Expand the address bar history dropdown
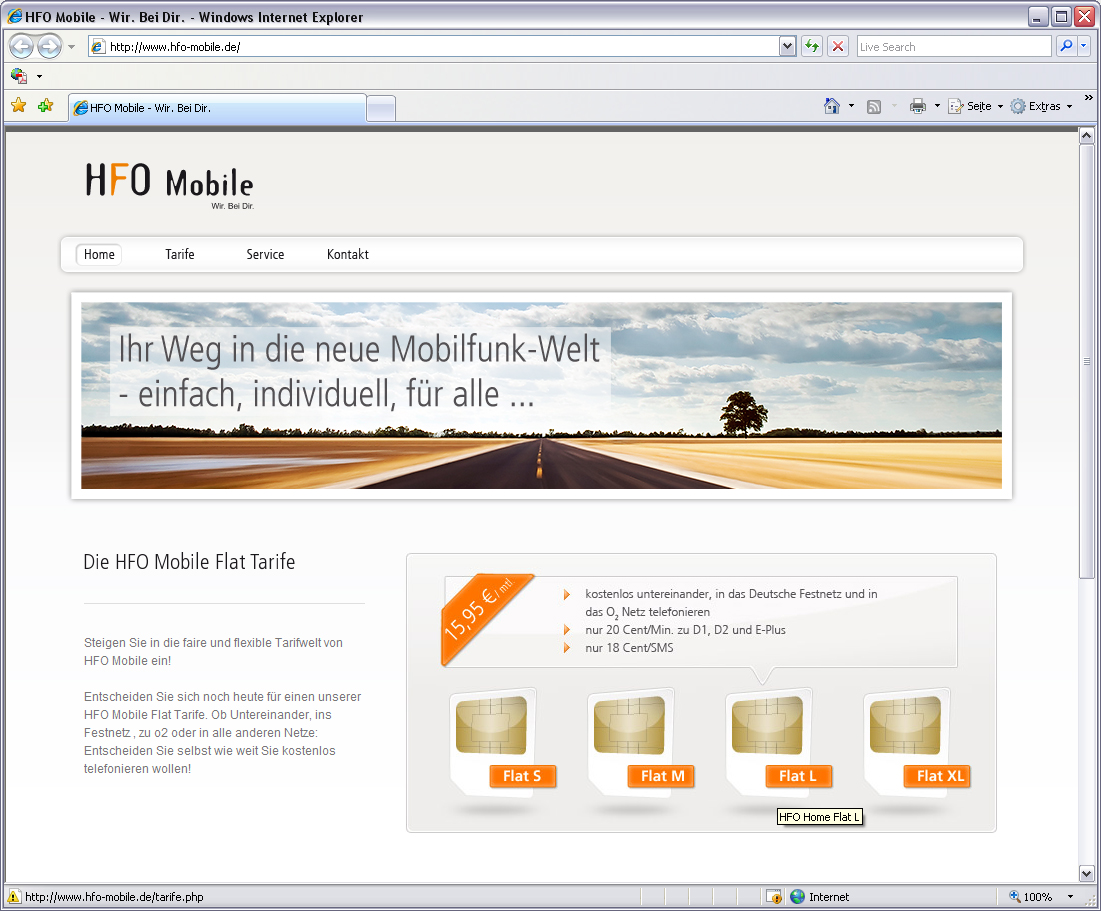The height and width of the screenshot is (911, 1101). pos(787,47)
